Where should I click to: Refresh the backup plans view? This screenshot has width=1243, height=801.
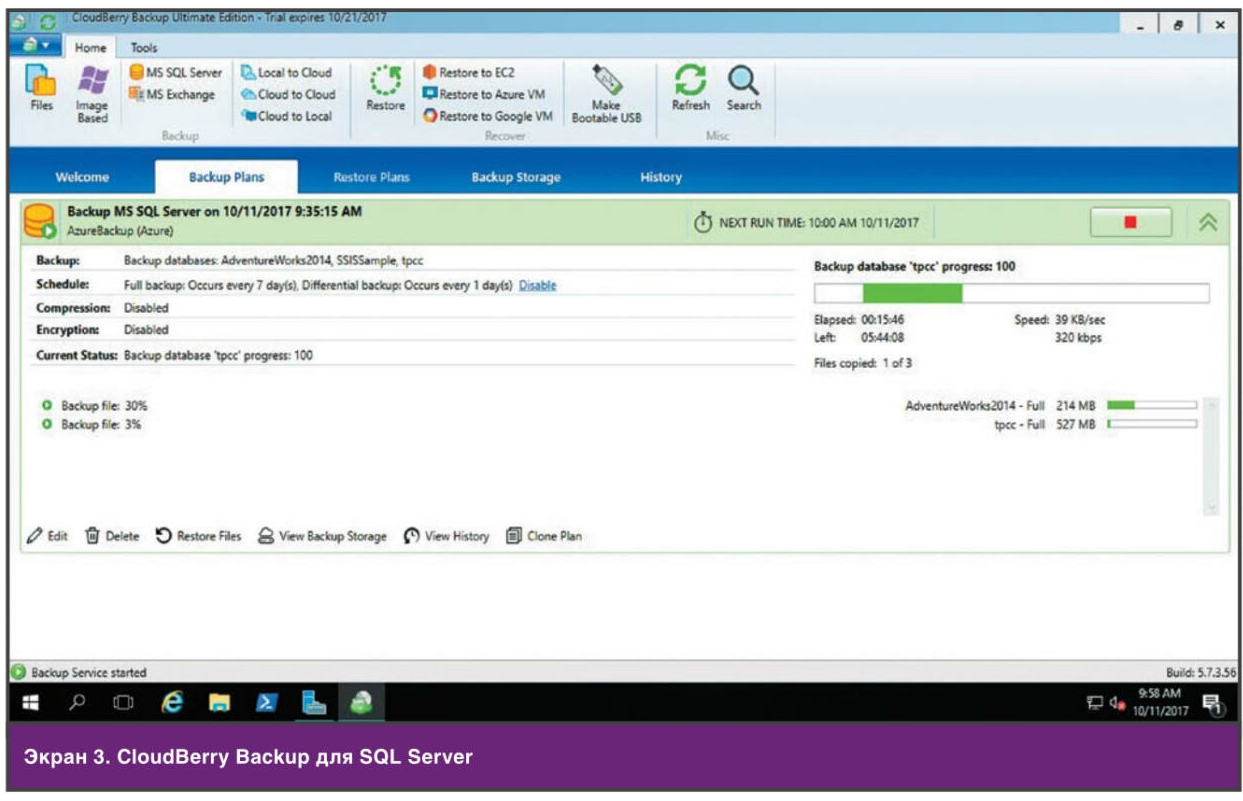[691, 88]
